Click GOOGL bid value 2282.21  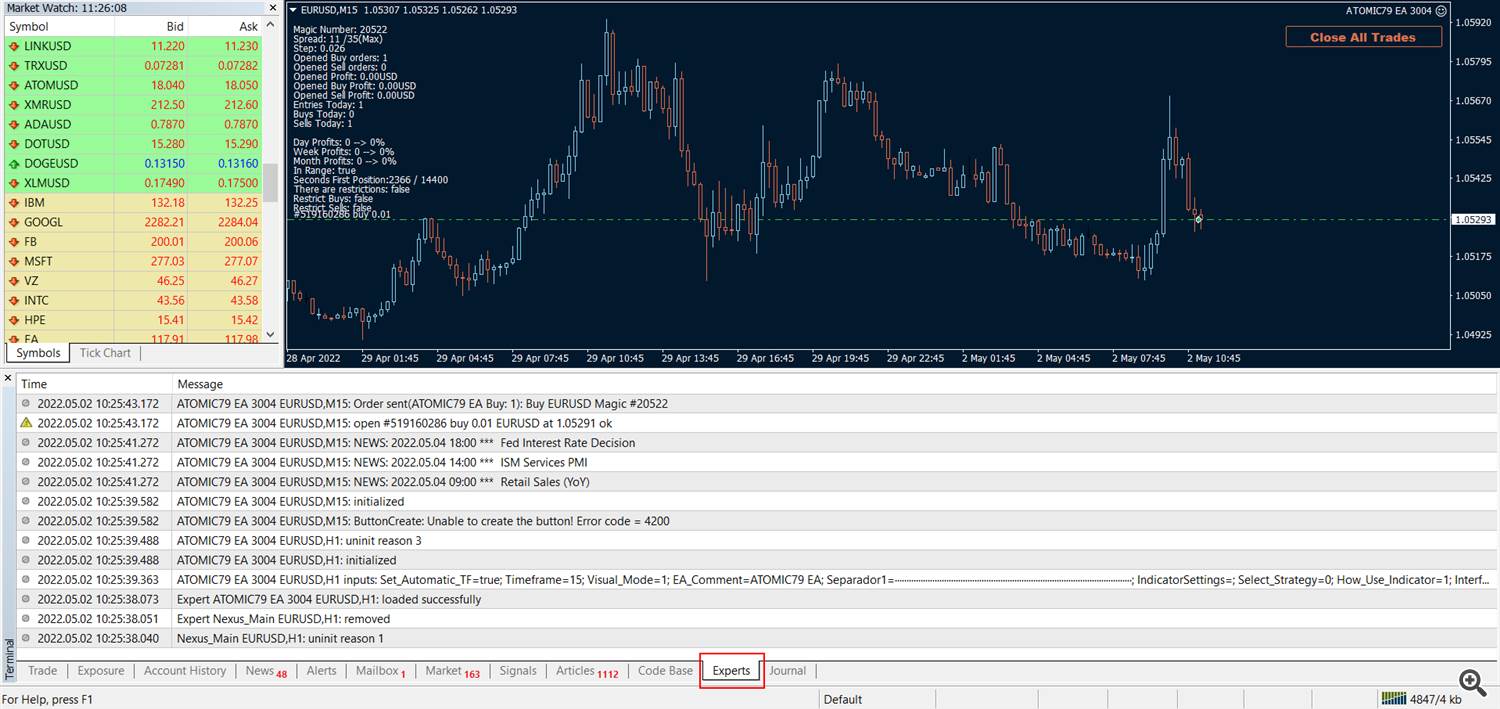(164, 222)
